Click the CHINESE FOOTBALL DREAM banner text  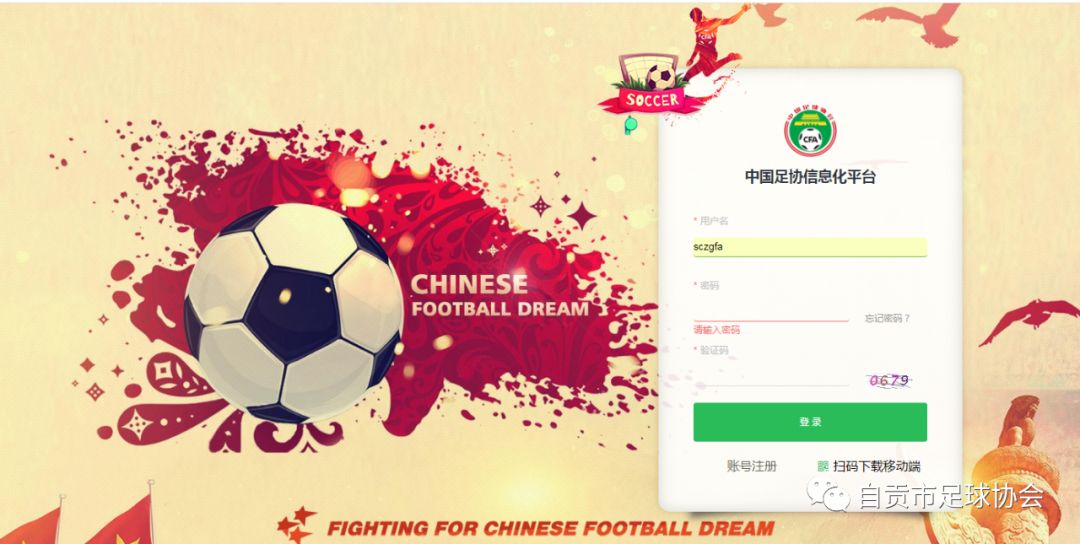pyautogui.click(x=500, y=296)
